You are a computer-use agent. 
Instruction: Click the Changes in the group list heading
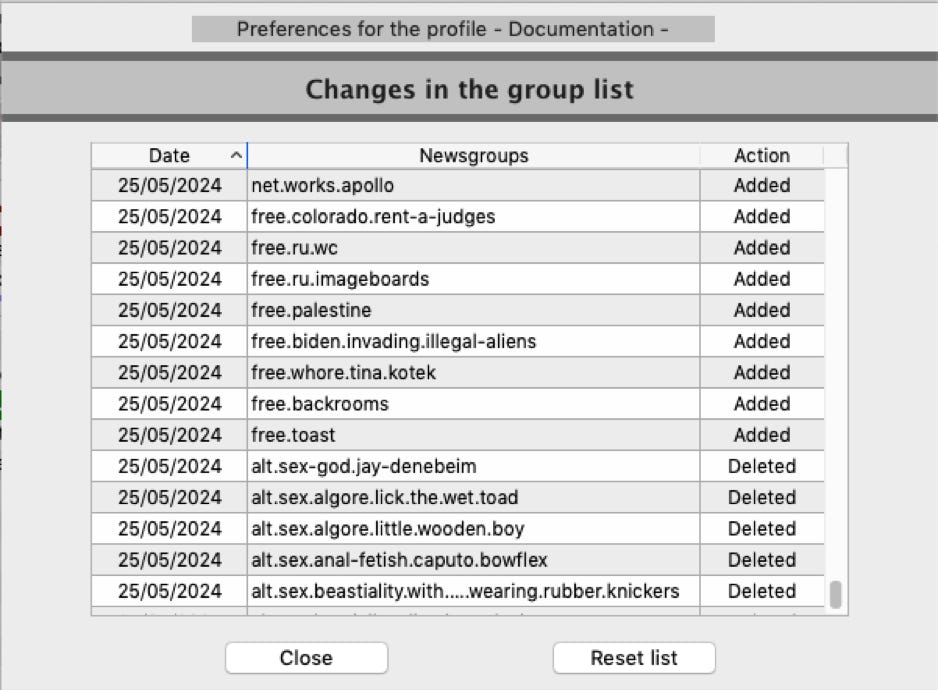(x=469, y=90)
